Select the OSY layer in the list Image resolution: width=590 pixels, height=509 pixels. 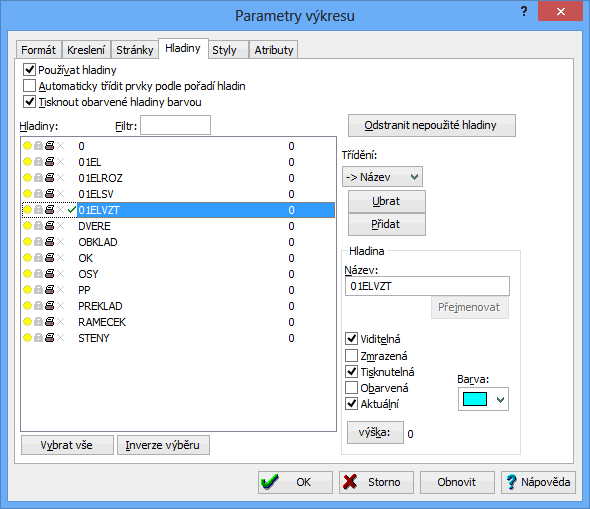pos(178,274)
